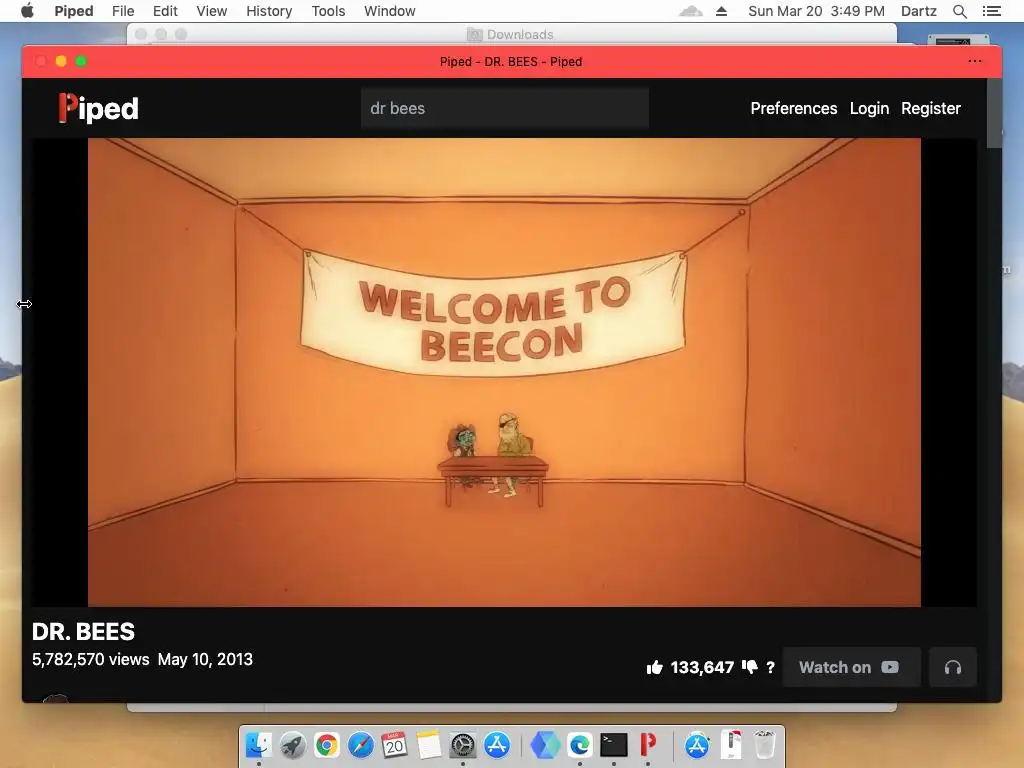1024x768 pixels.
Task: Open Notification Center list icon
Action: coord(991,11)
